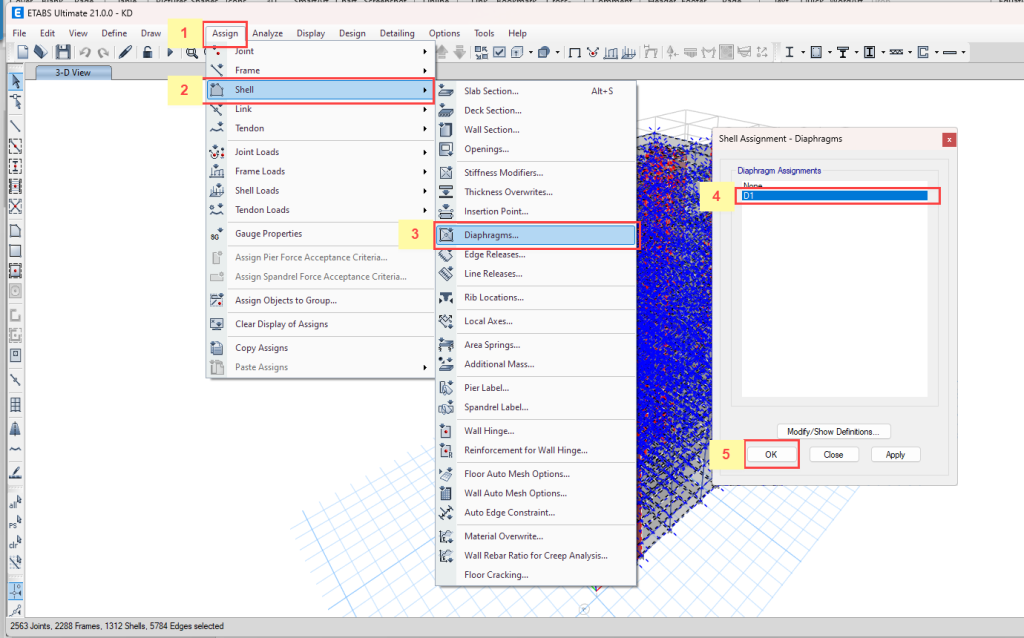
Task: Select D1 in the Diaphragm Assignments list
Action: (x=834, y=196)
